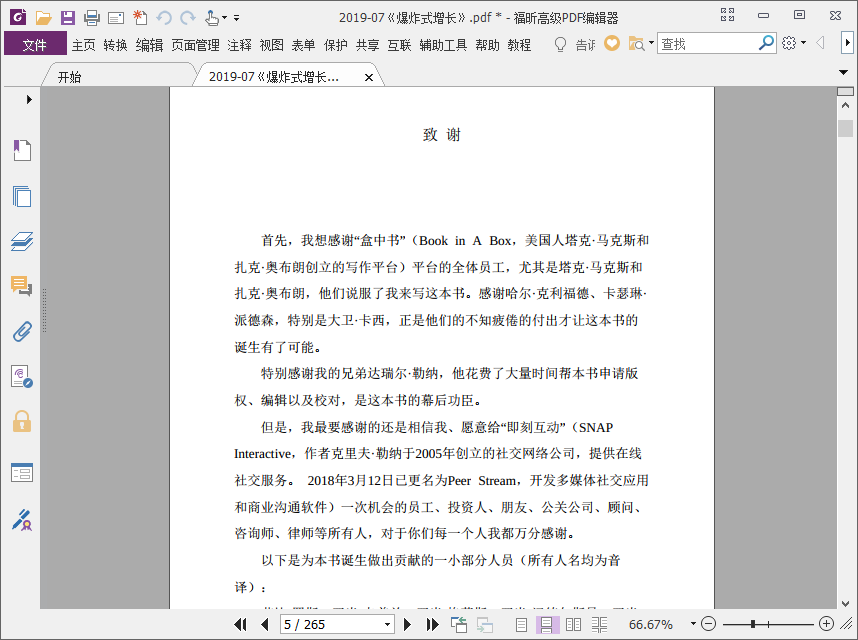Image resolution: width=858 pixels, height=640 pixels.
Task: Open the settings gear dropdown
Action: pyautogui.click(x=803, y=43)
